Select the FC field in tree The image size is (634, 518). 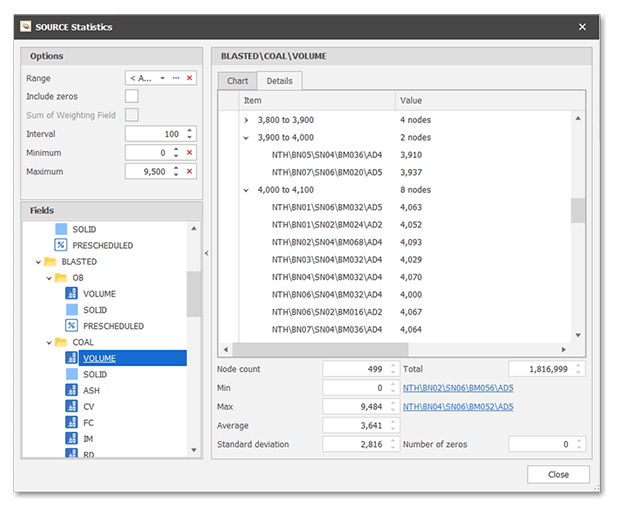pos(88,423)
